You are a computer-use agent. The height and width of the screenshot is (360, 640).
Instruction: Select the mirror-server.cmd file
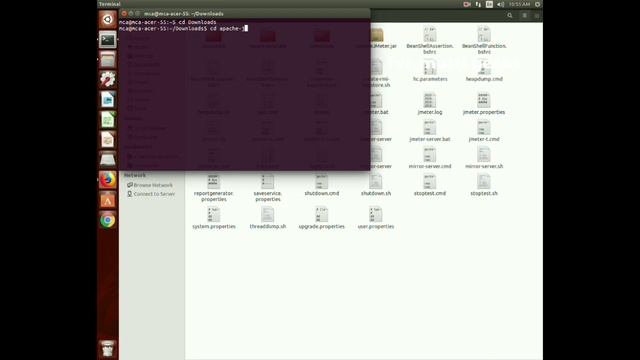430,158
